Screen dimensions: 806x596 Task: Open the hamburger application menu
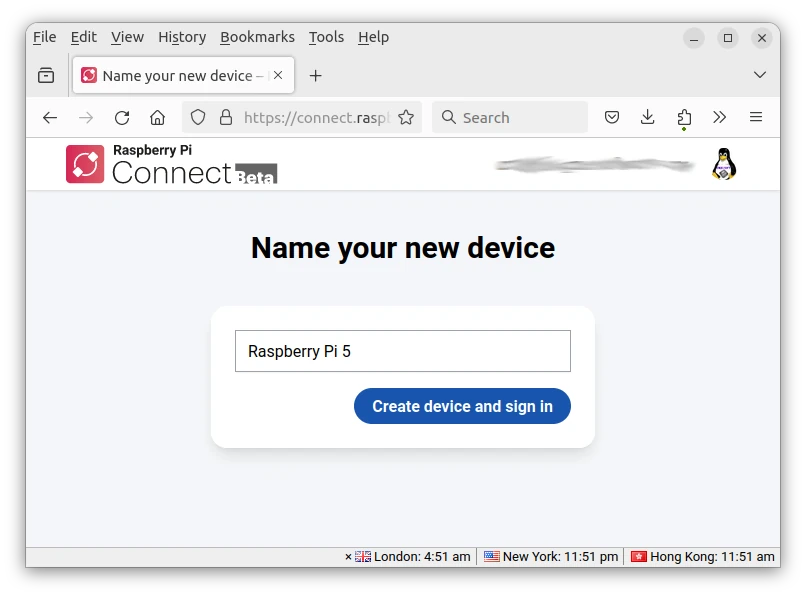tap(756, 117)
